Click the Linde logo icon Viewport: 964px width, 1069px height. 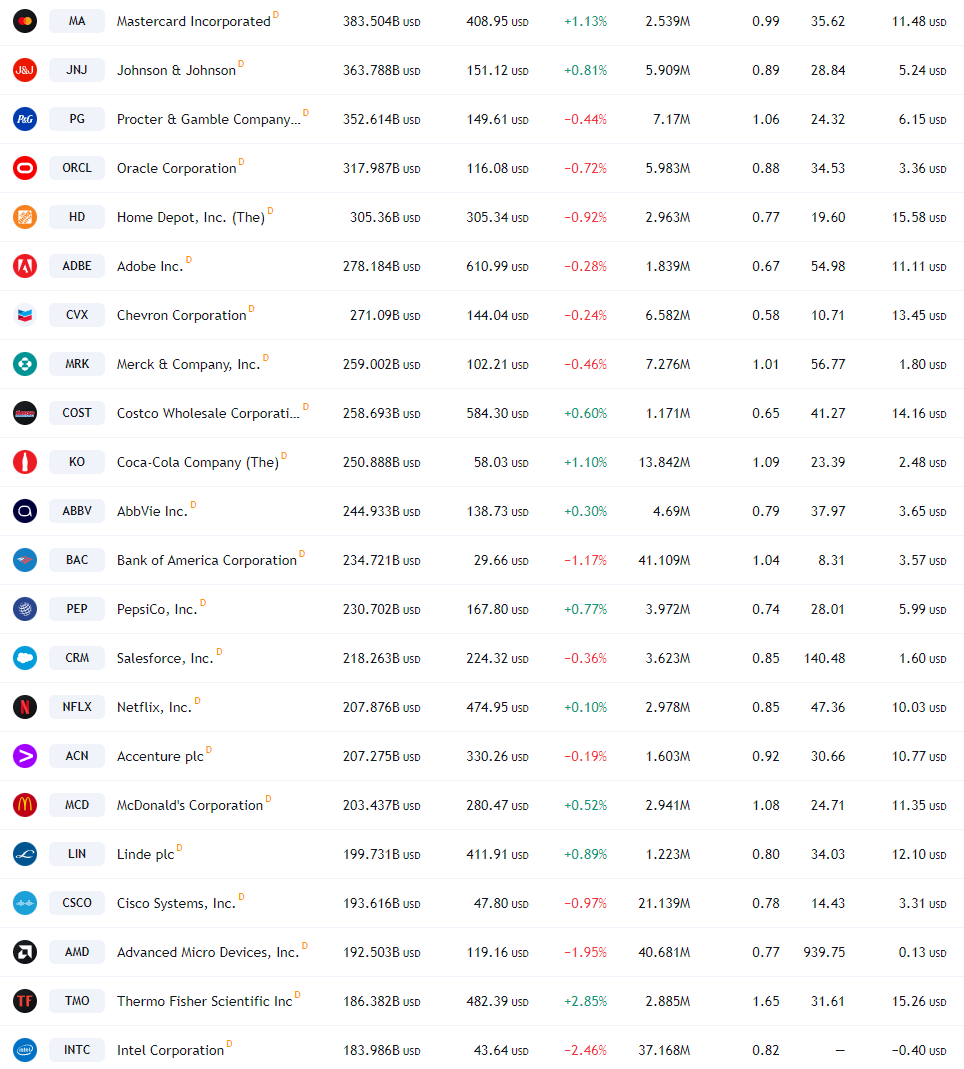25,854
